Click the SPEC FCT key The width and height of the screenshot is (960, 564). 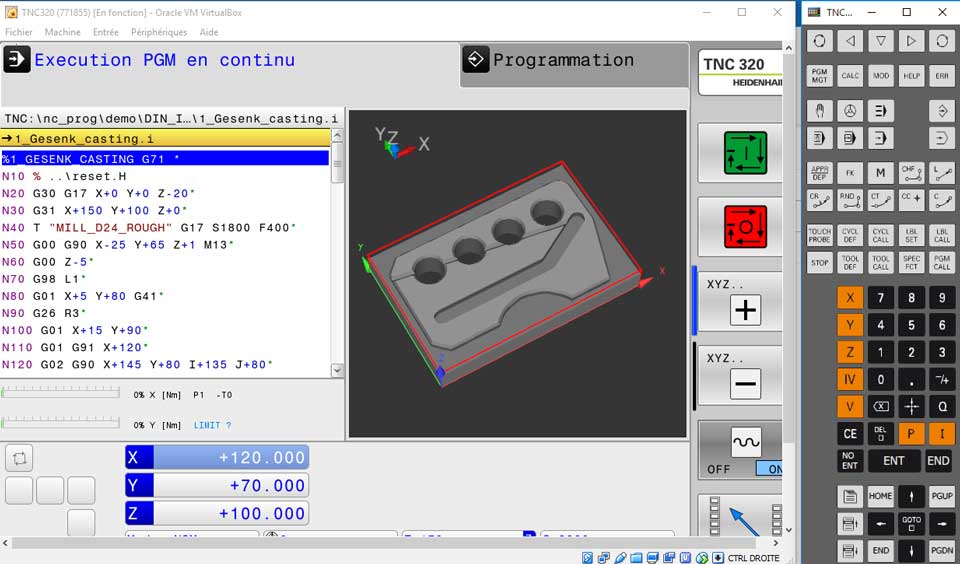point(911,263)
